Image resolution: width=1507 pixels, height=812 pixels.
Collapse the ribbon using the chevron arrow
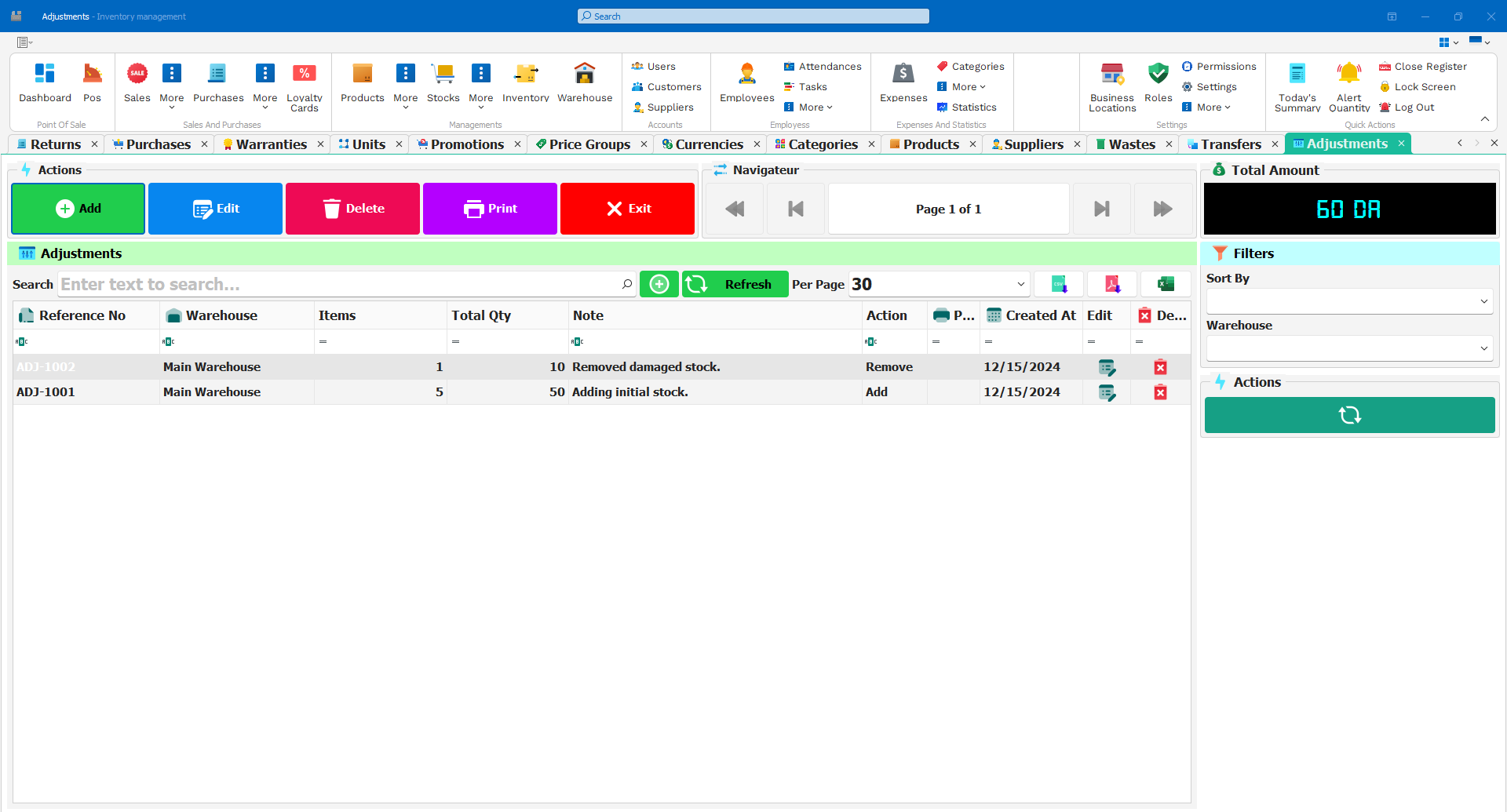pyautogui.click(x=1485, y=118)
